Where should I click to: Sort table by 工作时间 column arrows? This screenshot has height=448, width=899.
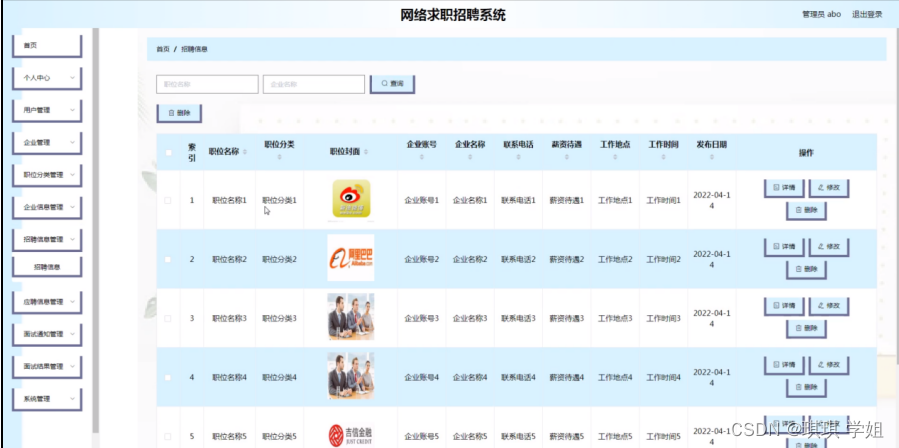[x=663, y=157]
